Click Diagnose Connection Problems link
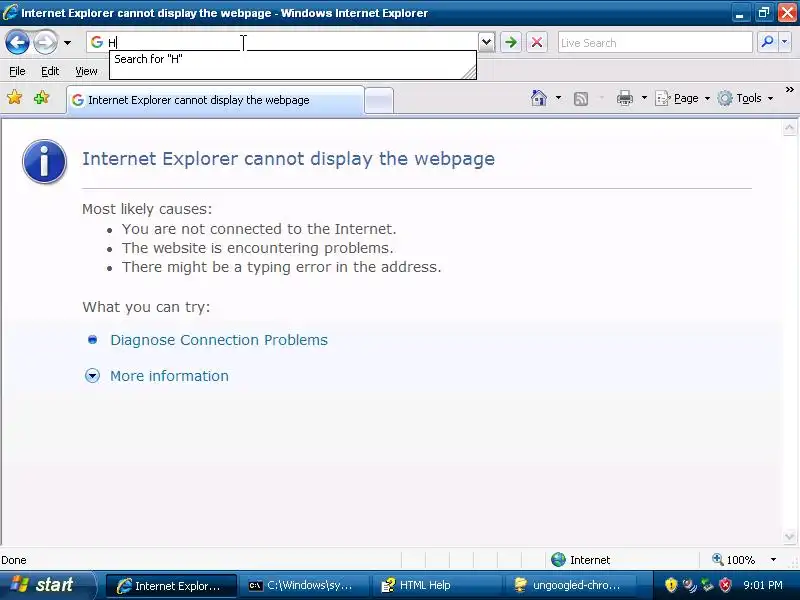This screenshot has height=600, width=800. click(x=219, y=340)
